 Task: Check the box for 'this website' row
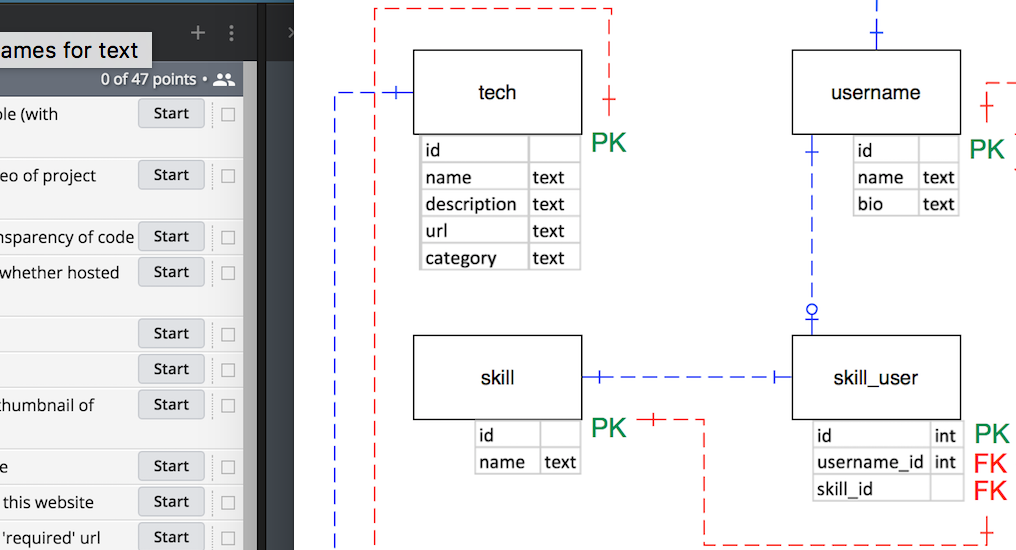228,503
